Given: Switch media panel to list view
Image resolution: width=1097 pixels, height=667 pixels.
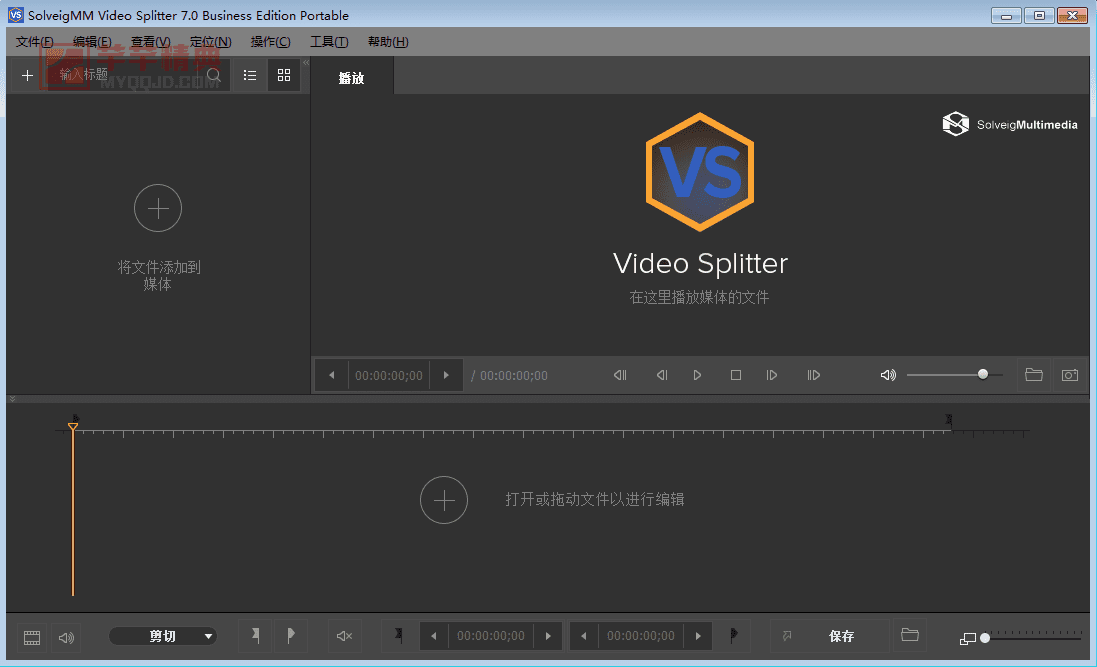Looking at the screenshot, I should click(250, 75).
